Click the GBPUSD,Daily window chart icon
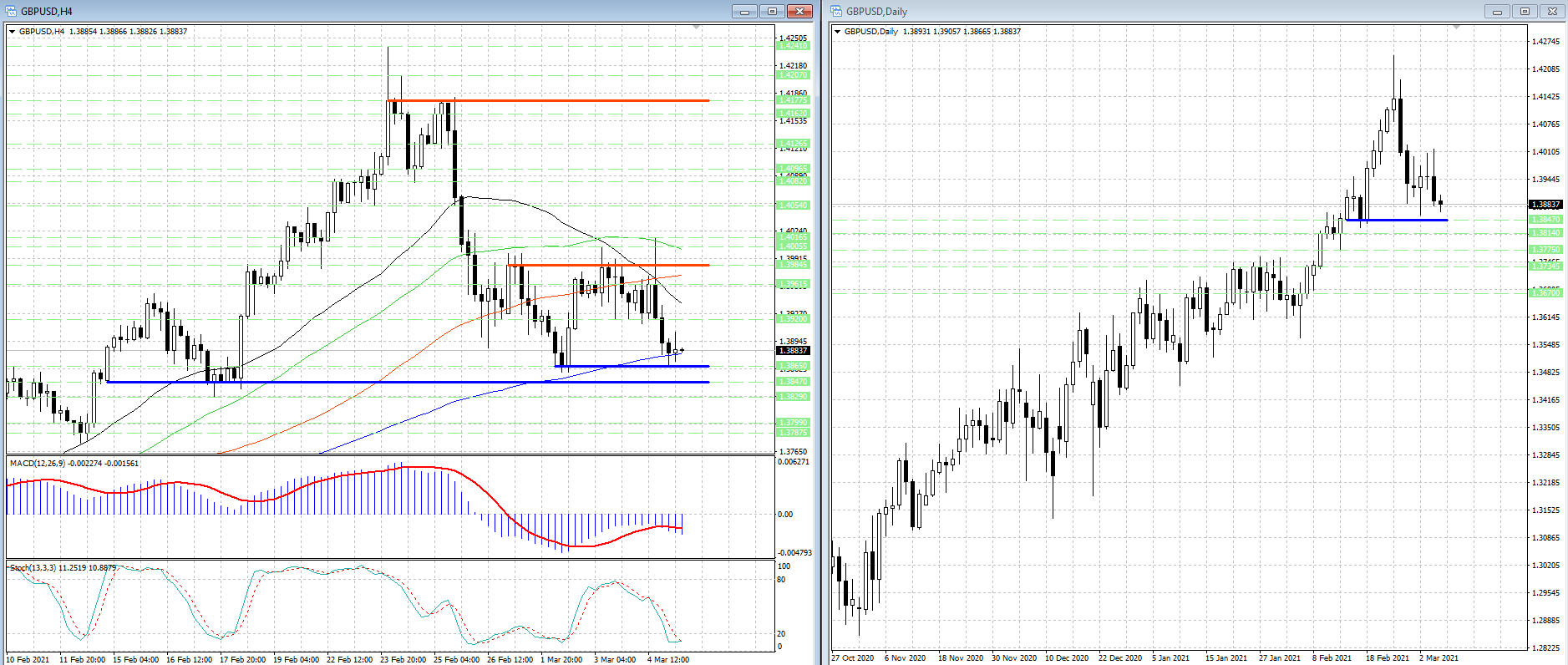This screenshot has height=665, width=1568. [837, 11]
